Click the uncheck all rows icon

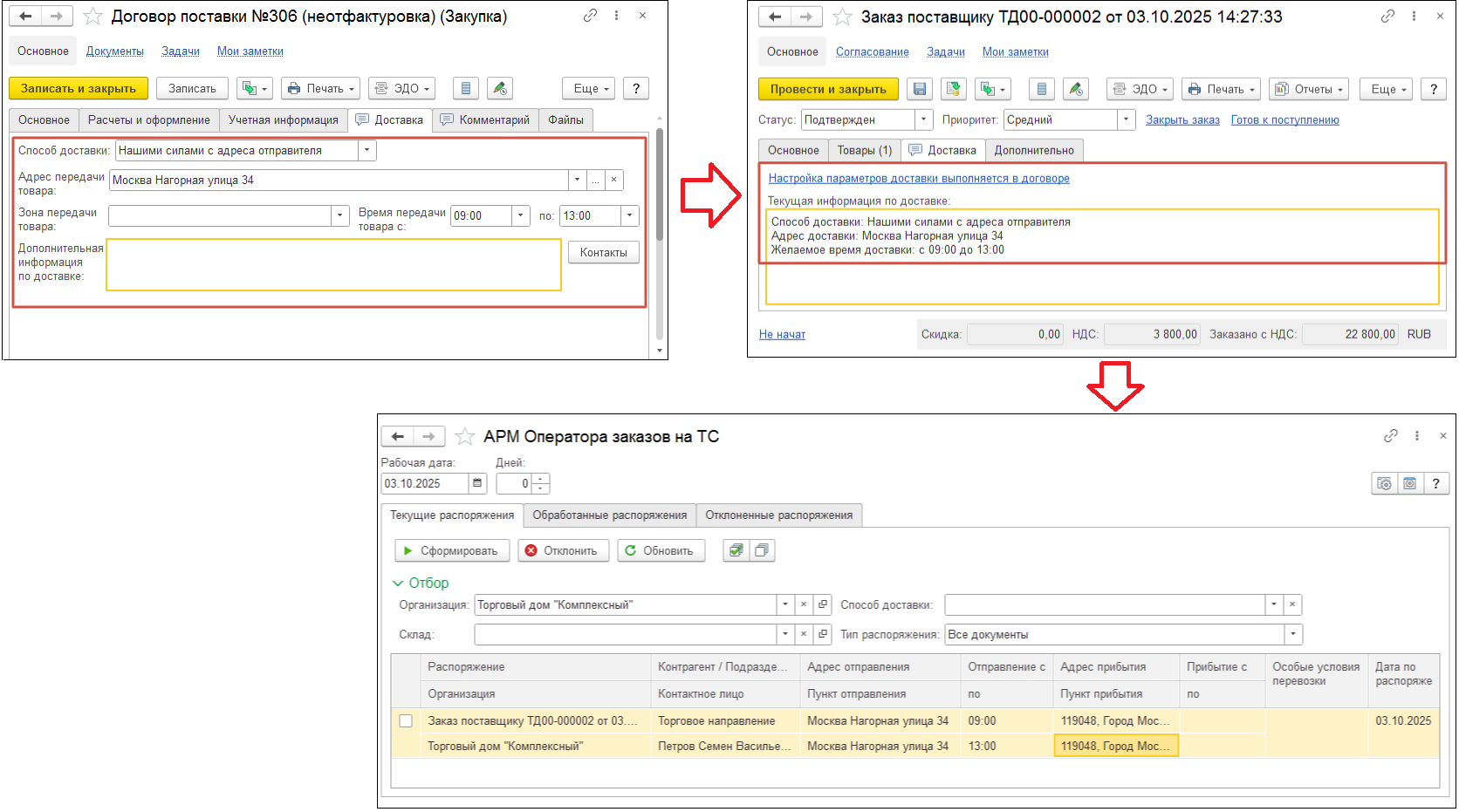point(762,550)
